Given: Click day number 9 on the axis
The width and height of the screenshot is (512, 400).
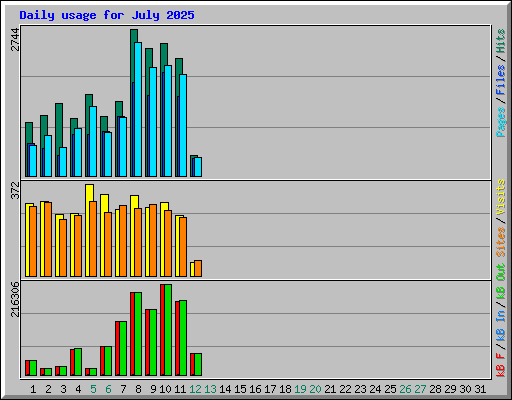Looking at the screenshot, I should (x=153, y=389).
